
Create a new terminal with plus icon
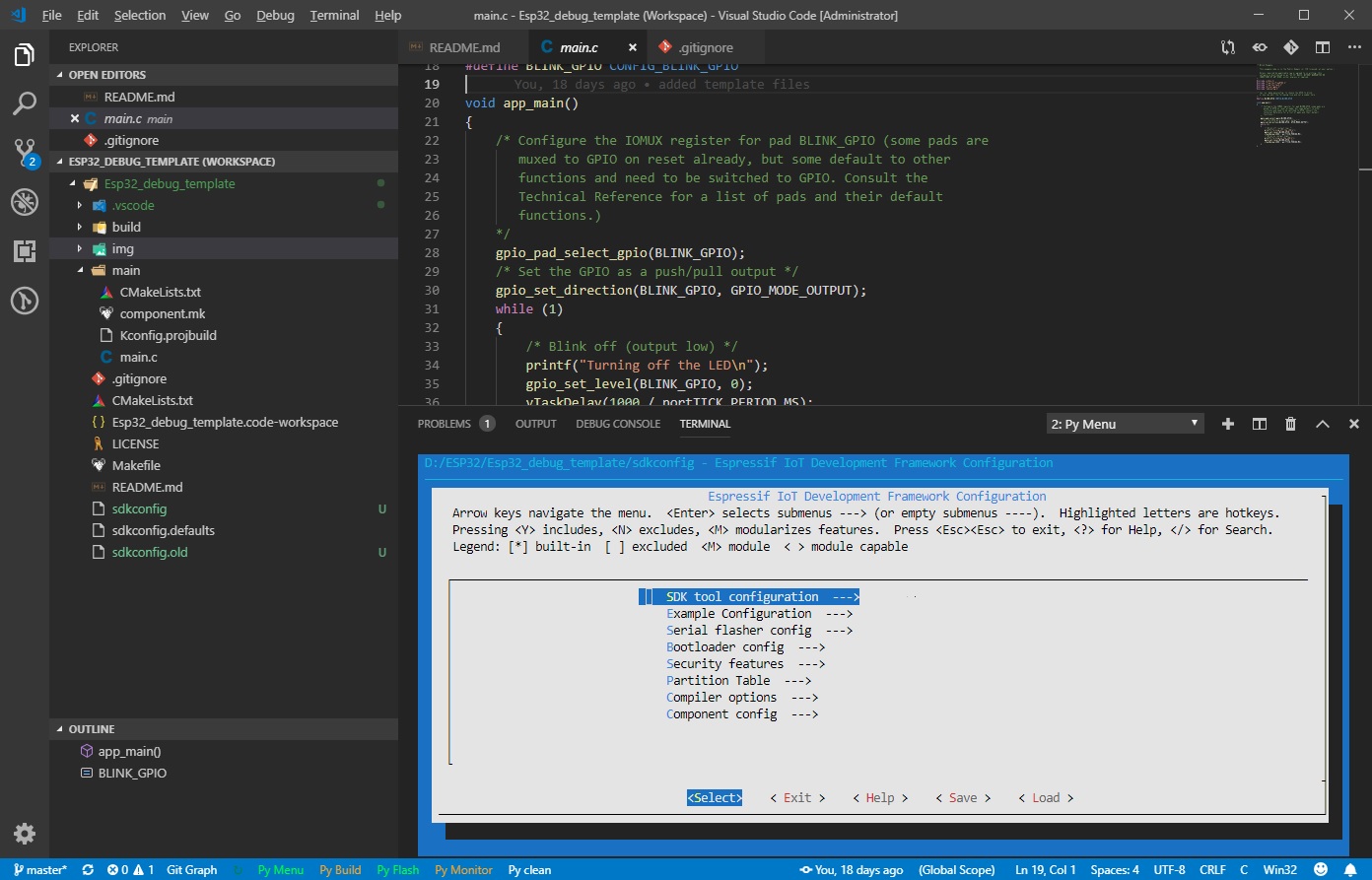(1228, 424)
